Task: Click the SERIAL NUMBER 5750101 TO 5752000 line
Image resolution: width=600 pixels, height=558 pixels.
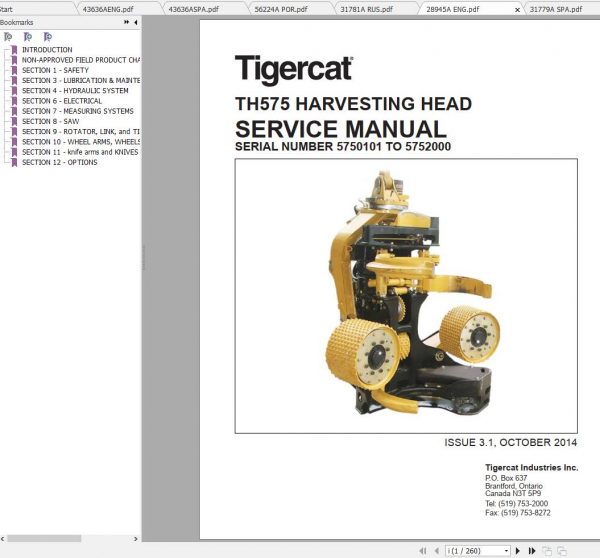Action: point(343,146)
